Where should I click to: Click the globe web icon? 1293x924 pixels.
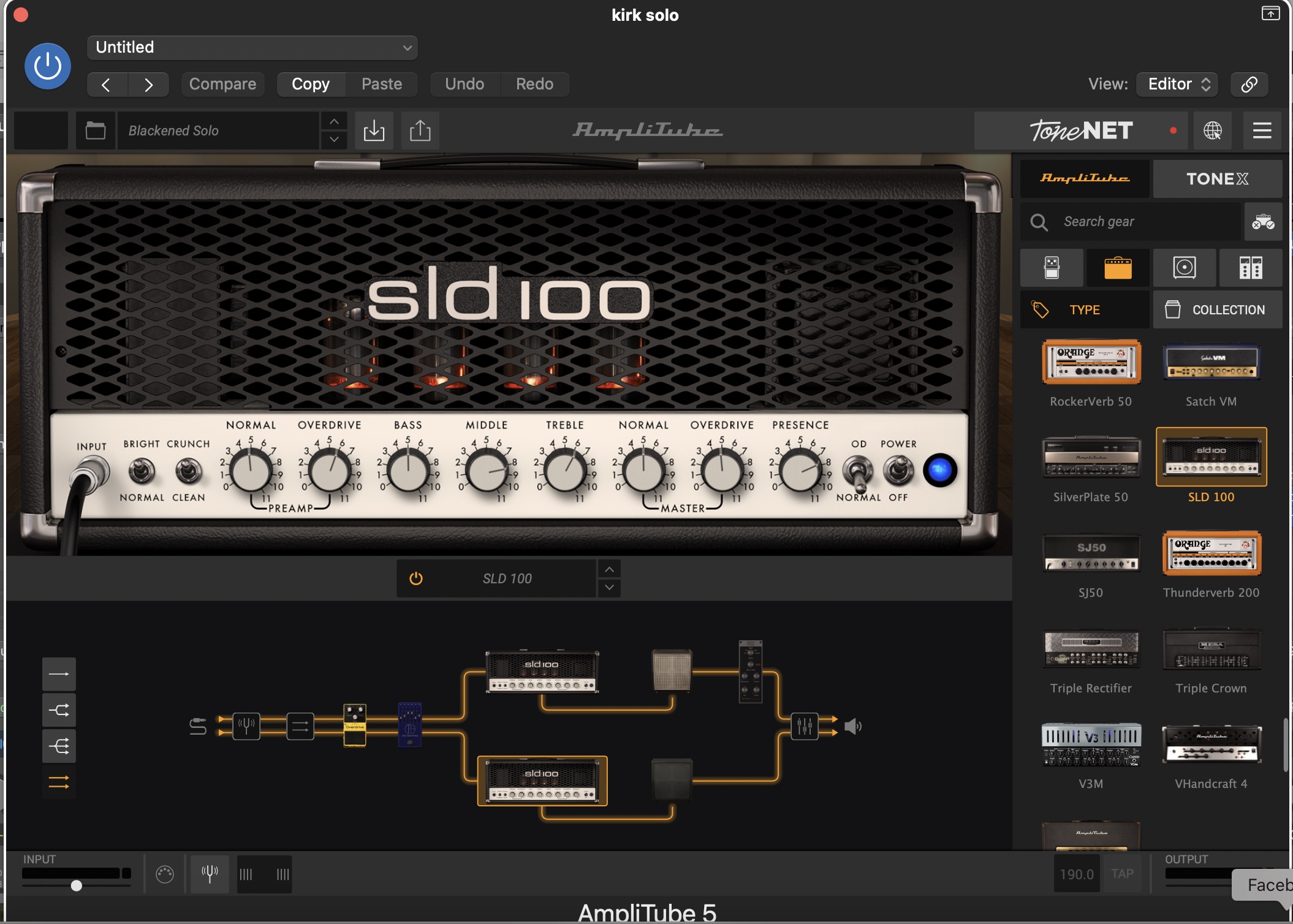pyautogui.click(x=1212, y=131)
